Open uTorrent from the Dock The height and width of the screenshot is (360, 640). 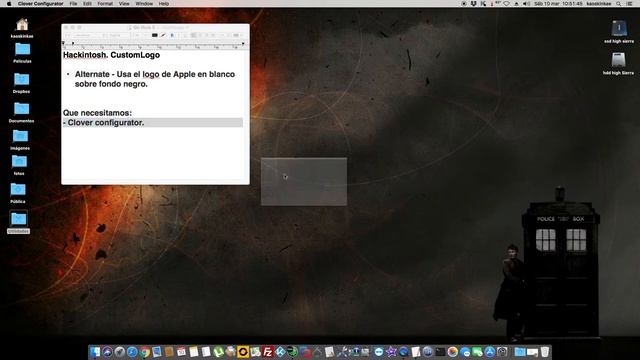click(218, 352)
